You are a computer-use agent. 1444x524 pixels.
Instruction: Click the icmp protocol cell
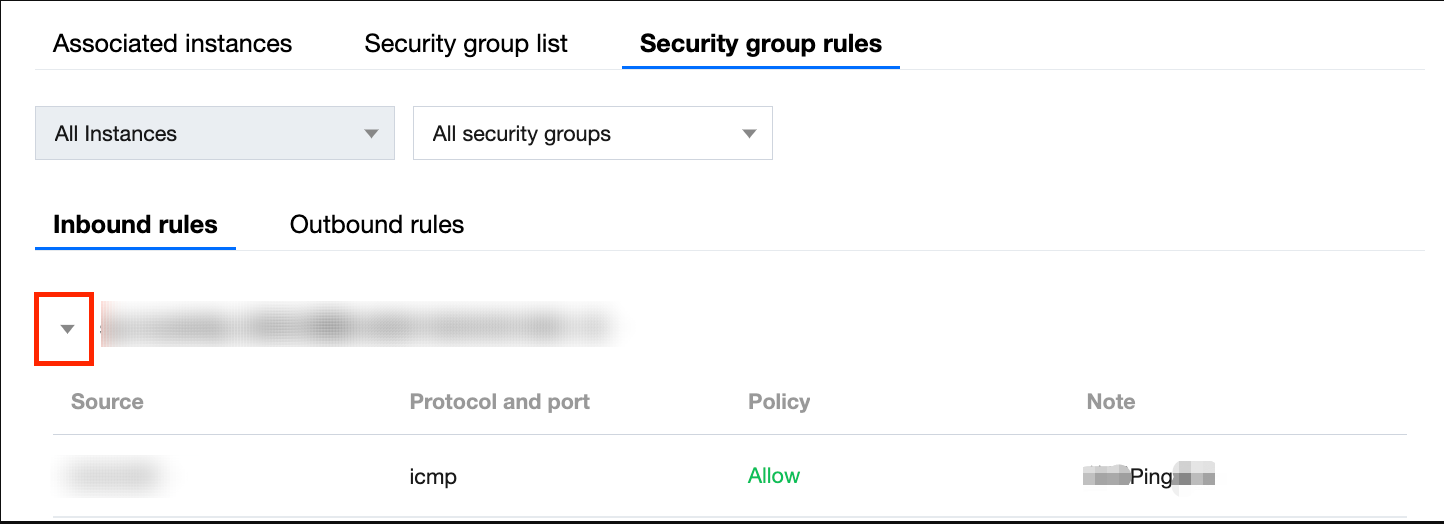click(x=433, y=476)
